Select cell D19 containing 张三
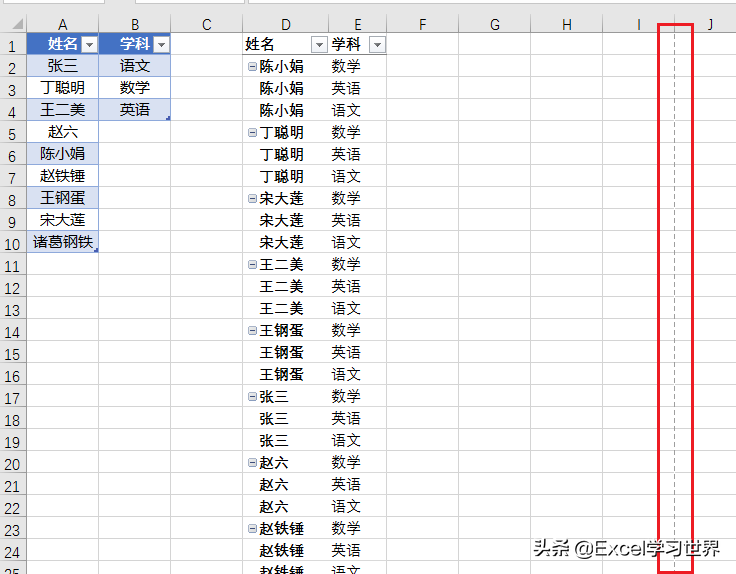Screen dimensions: 736x574 pyautogui.click(x=285, y=440)
